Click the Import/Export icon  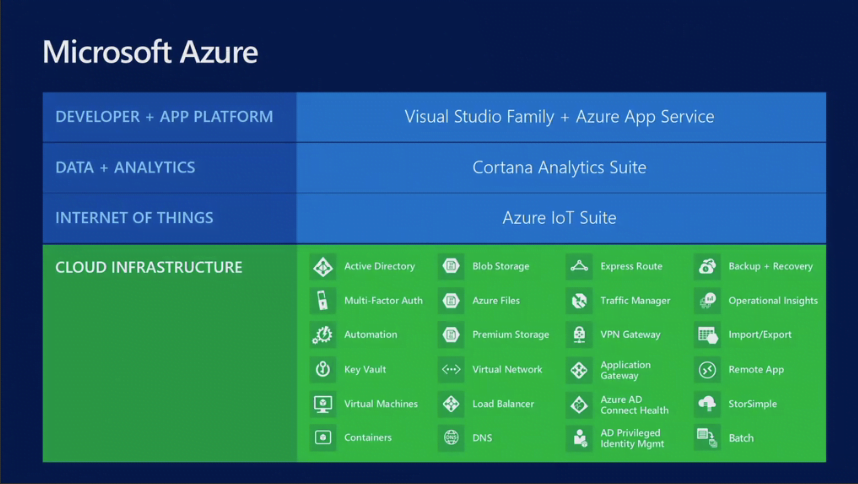coord(707,335)
